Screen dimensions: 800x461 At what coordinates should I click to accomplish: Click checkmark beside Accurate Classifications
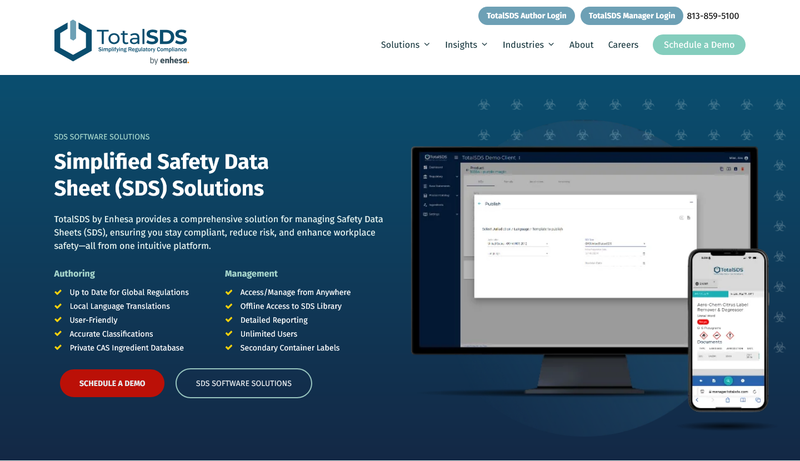[58, 334]
